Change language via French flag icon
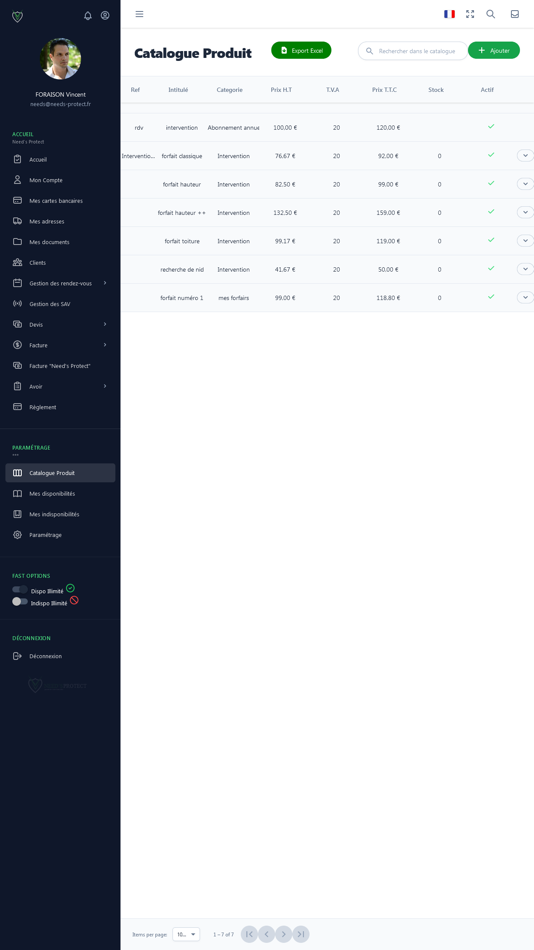The height and width of the screenshot is (950, 534). coord(449,14)
